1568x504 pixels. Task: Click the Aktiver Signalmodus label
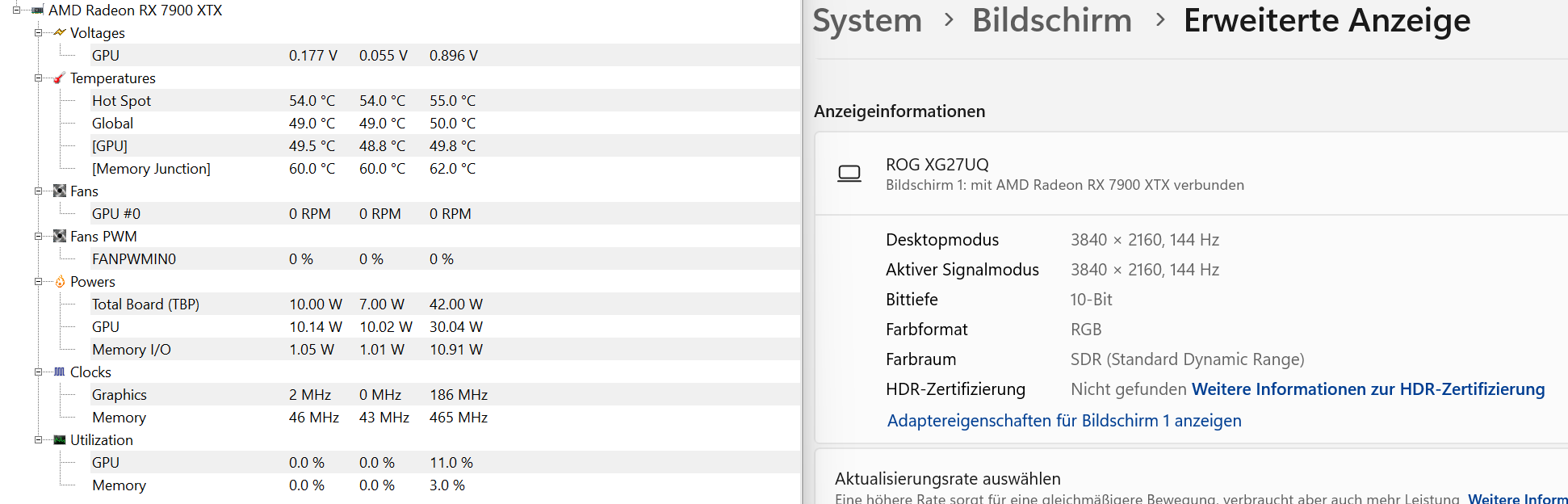tap(962, 270)
